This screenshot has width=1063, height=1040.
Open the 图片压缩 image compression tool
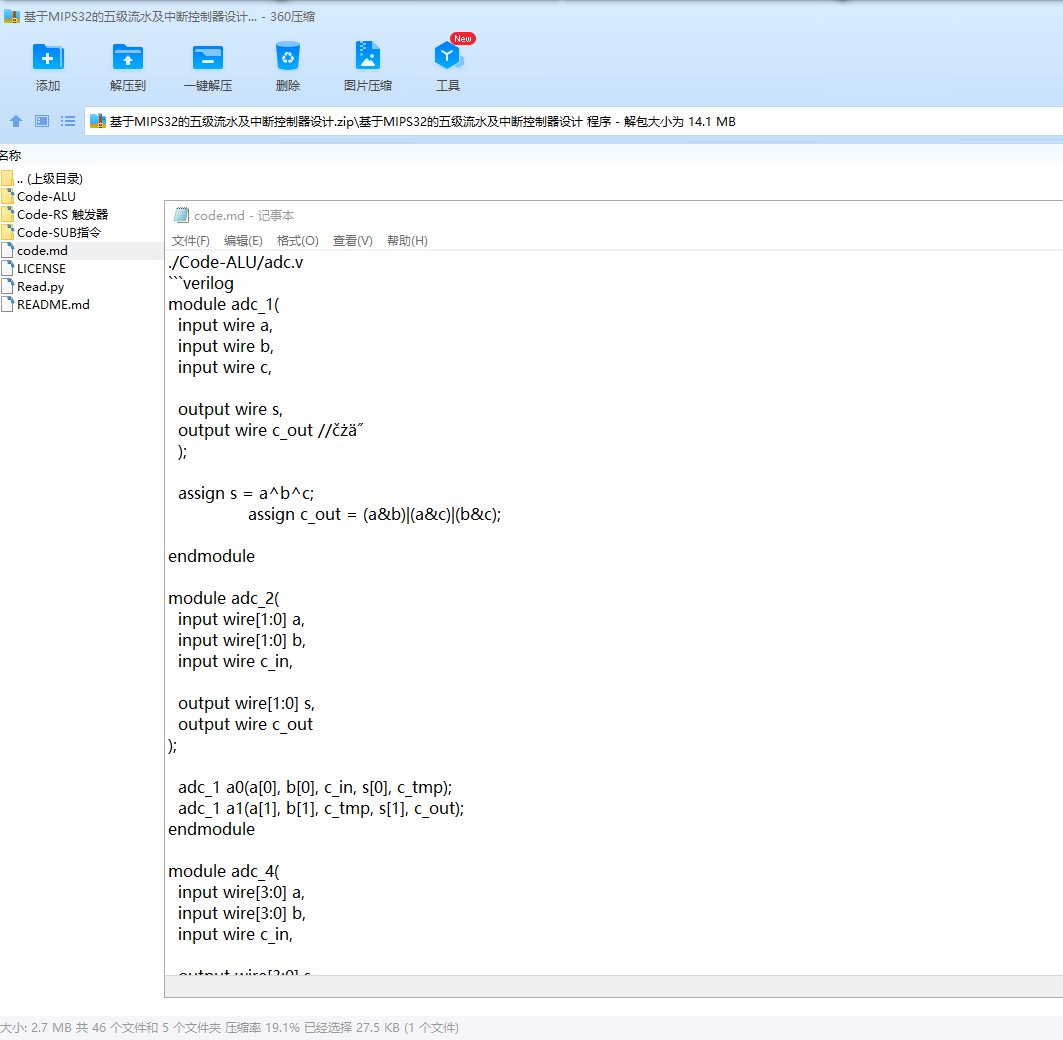pyautogui.click(x=367, y=56)
